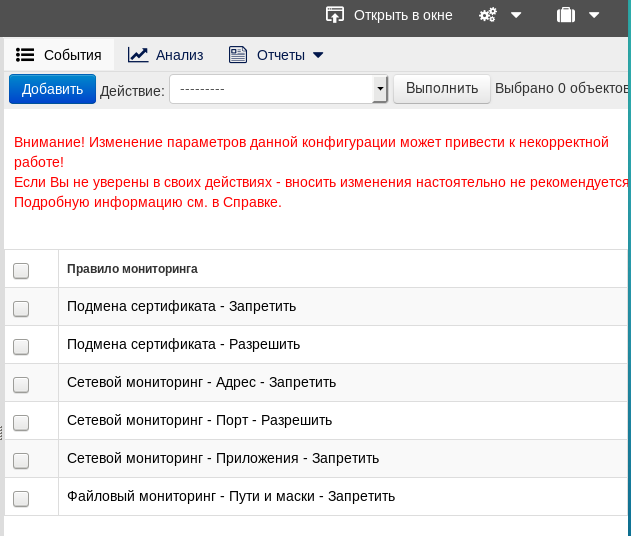Expand the gears settings dropdown arrow

coord(516,15)
